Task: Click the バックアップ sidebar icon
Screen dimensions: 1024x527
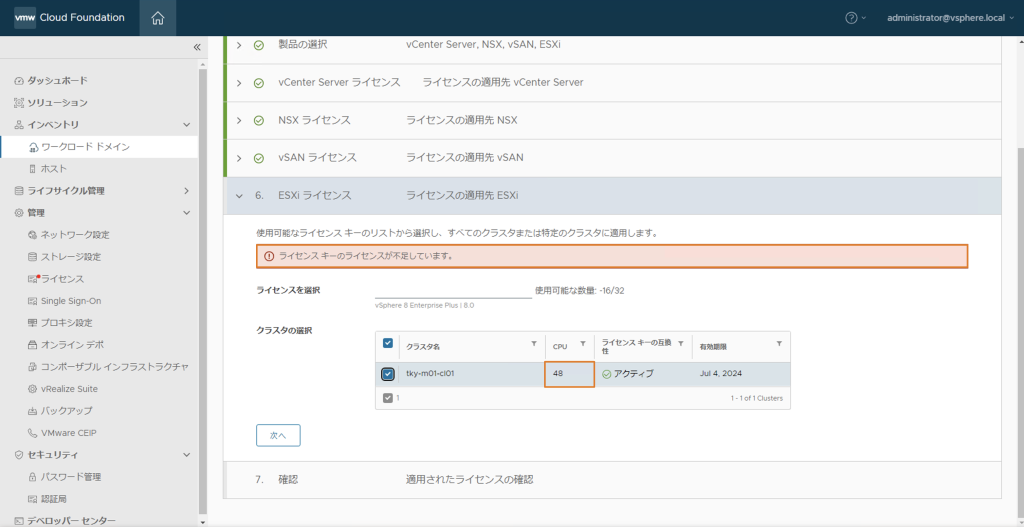Action: 33,411
